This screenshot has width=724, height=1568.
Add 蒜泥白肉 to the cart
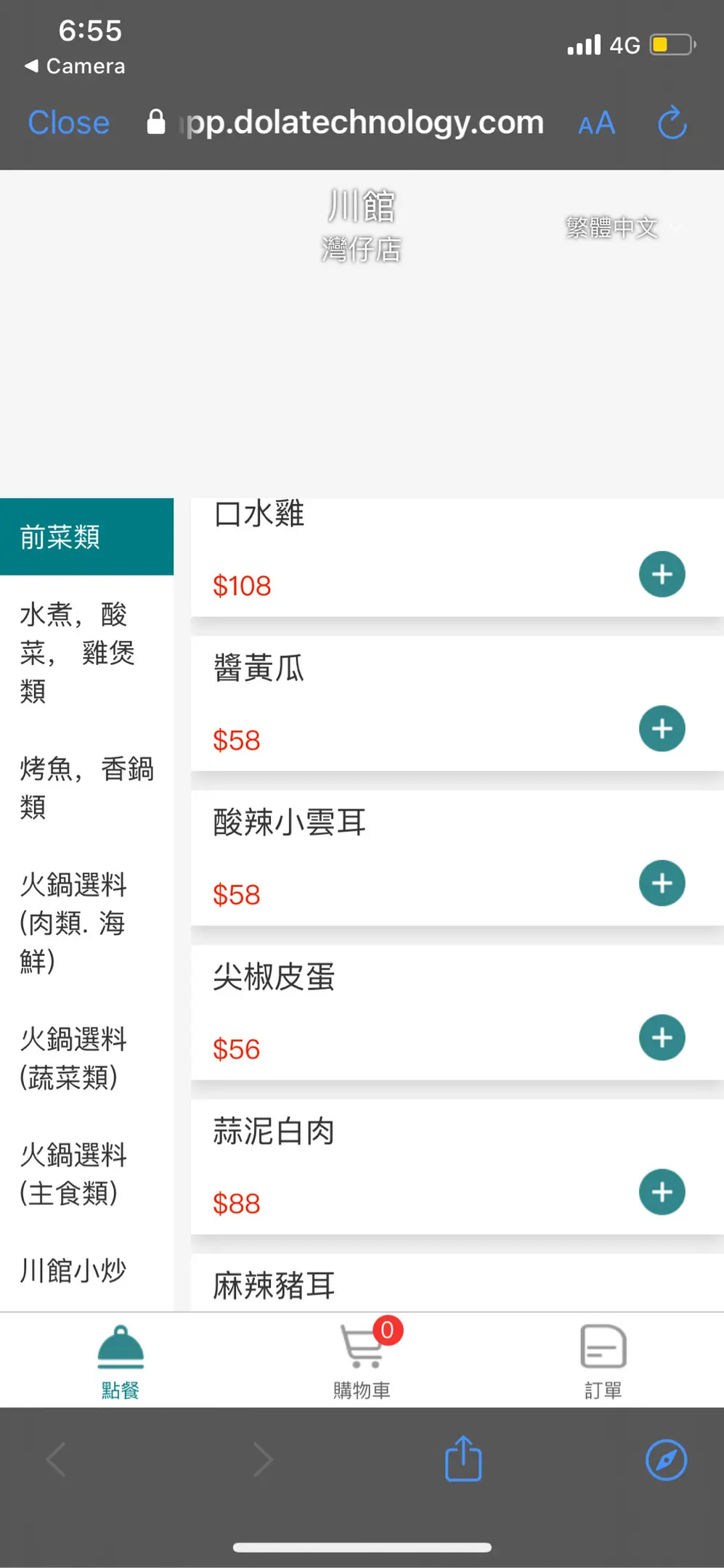tap(662, 1192)
